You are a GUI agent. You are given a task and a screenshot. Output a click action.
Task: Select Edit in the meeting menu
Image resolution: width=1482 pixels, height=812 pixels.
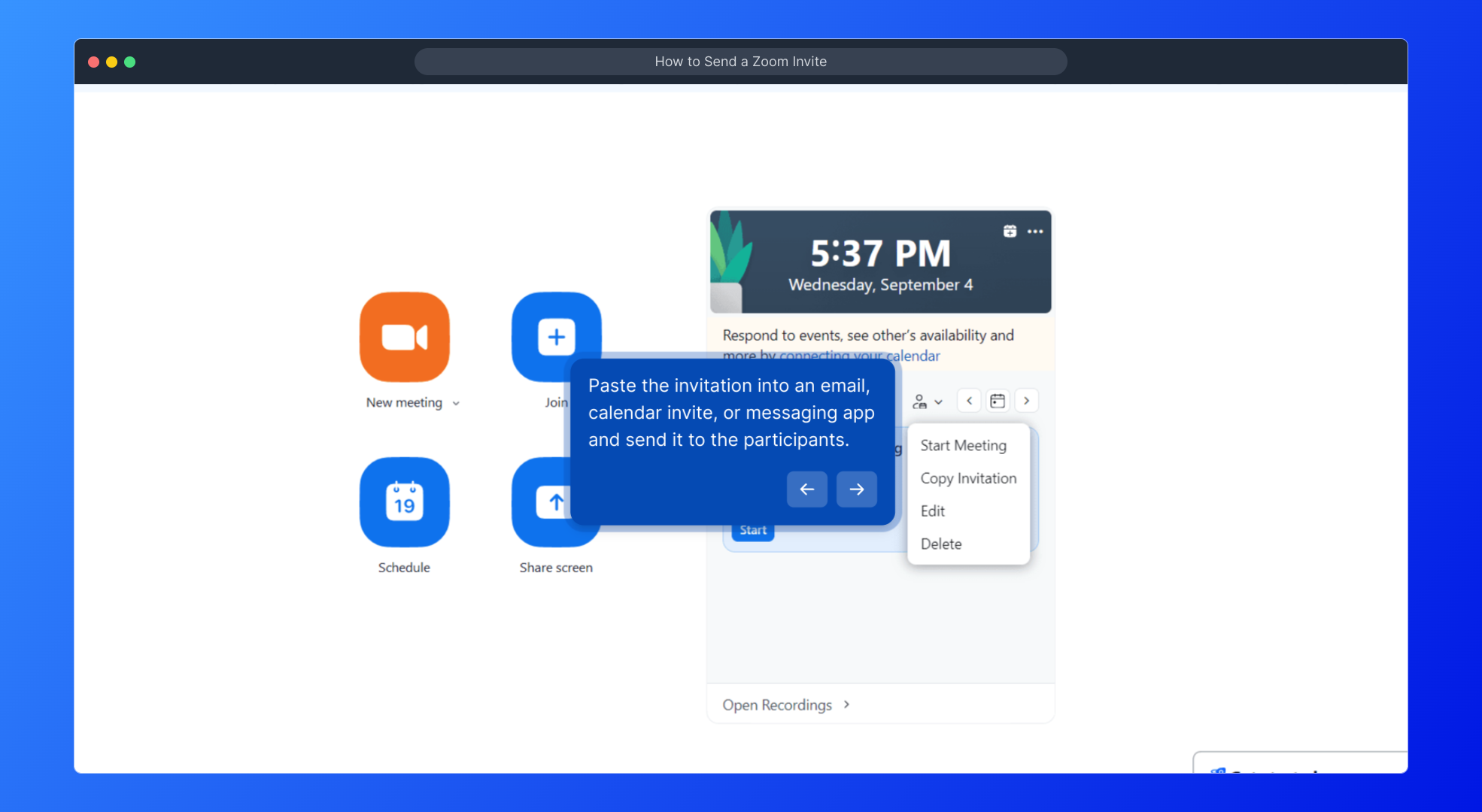click(x=933, y=511)
